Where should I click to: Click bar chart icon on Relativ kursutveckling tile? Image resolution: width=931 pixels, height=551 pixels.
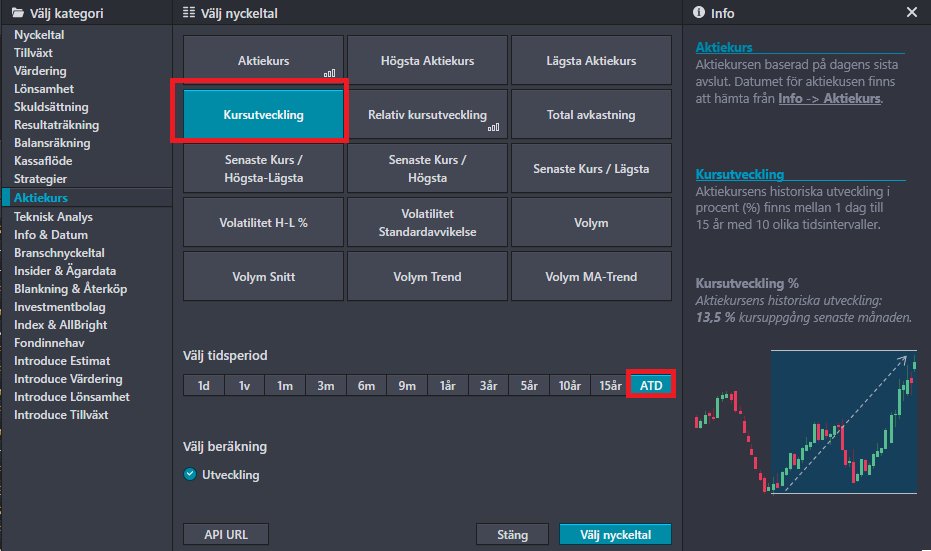493,127
